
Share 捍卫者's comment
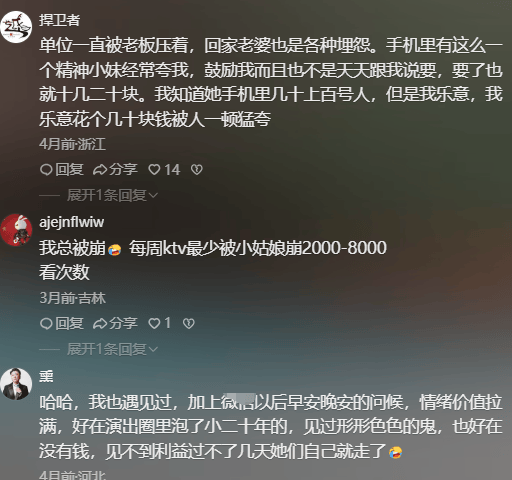pyautogui.click(x=115, y=170)
